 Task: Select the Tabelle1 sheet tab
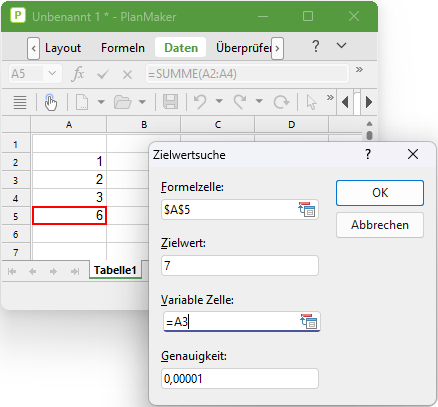pos(115,270)
